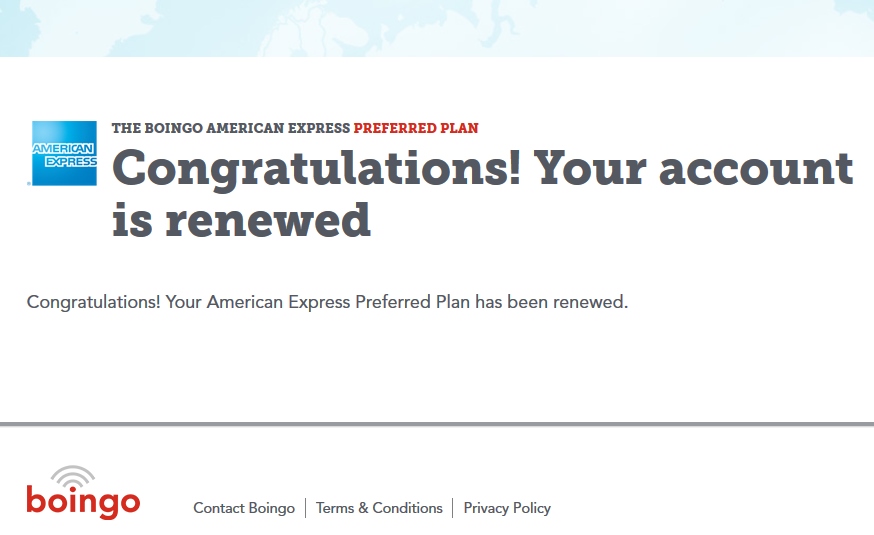Click the red Boingo logo text
This screenshot has height=535, width=874.
tap(83, 501)
